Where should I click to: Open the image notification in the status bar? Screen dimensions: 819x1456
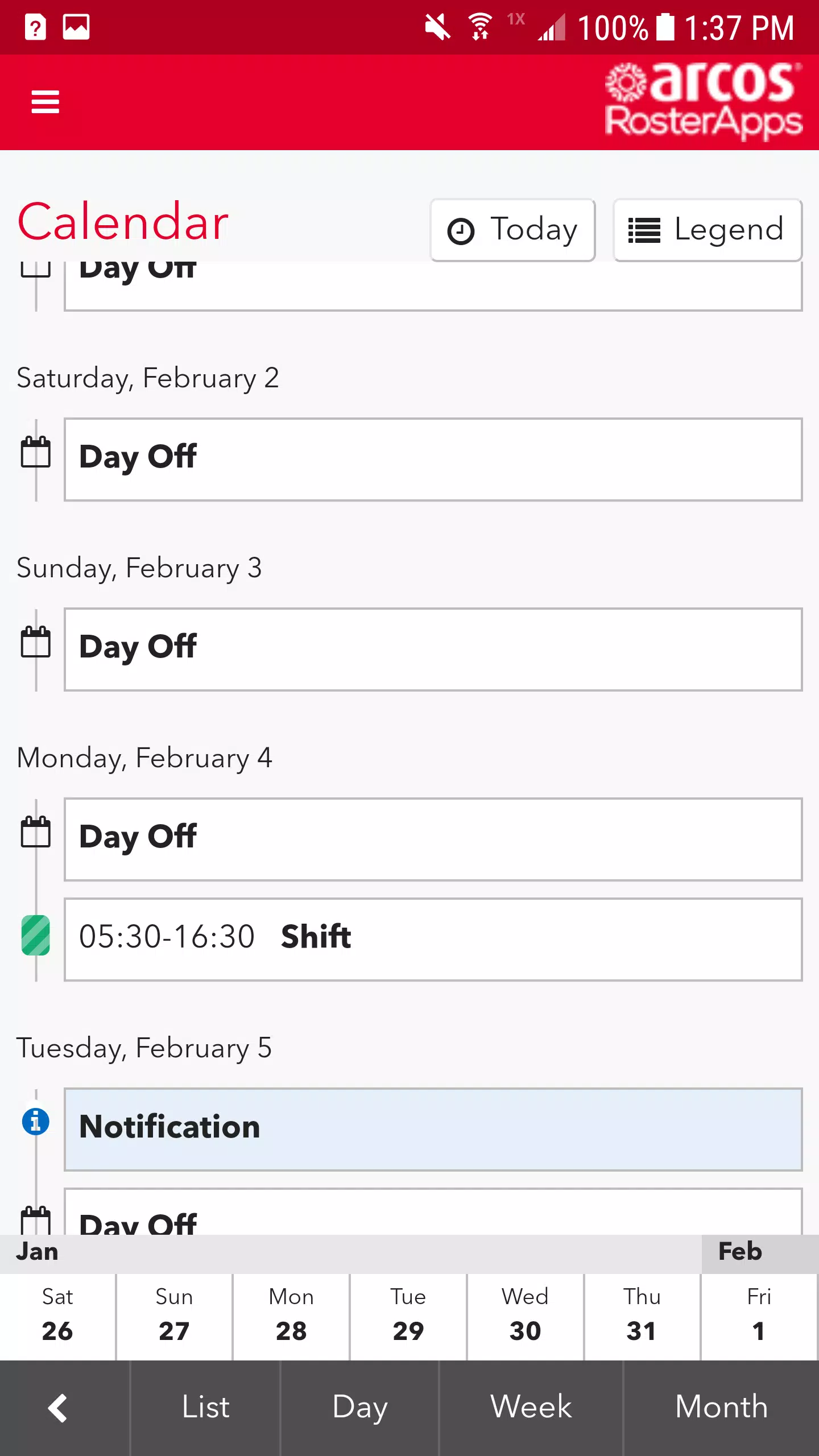click(76, 27)
